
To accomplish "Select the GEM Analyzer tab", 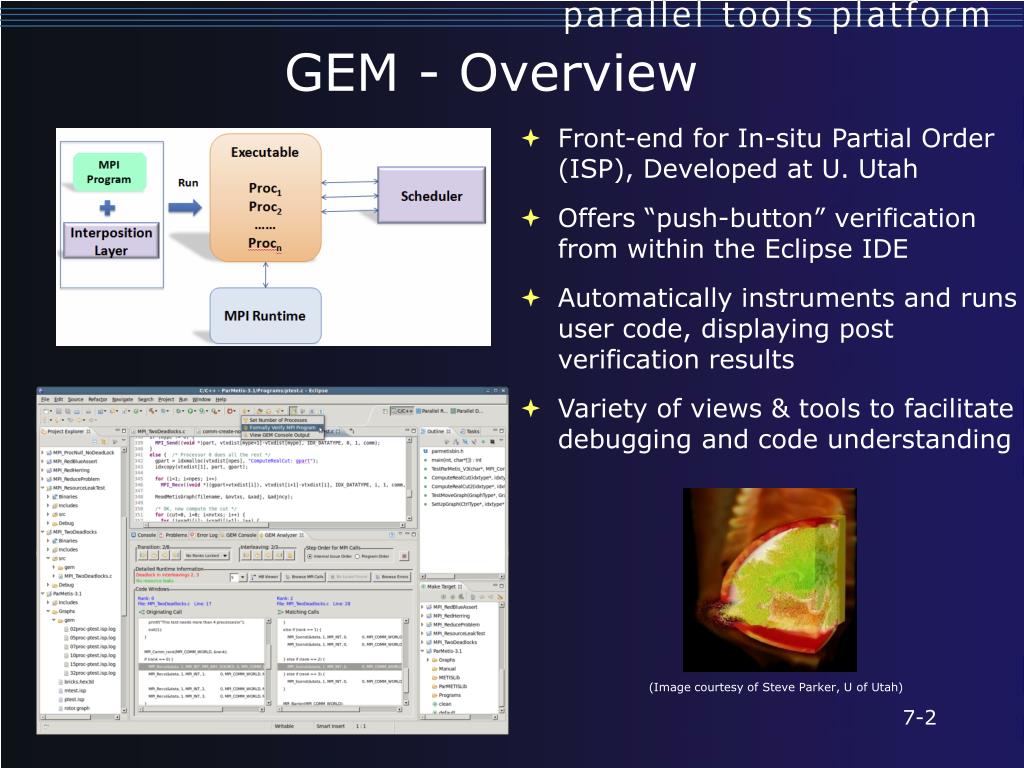I will [x=280, y=535].
